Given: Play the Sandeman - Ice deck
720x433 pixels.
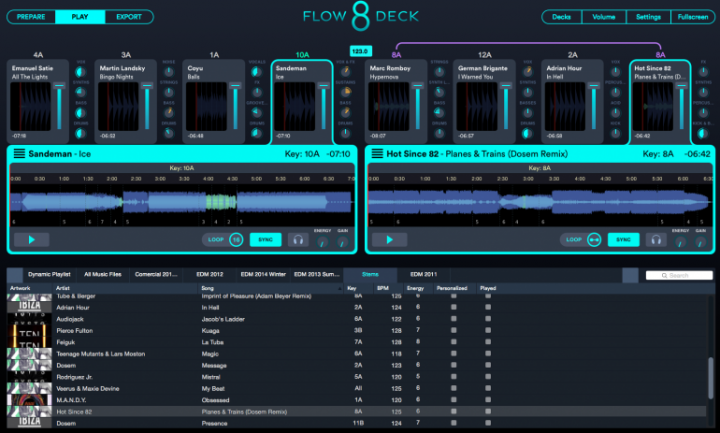Looking at the screenshot, I should click(x=32, y=240).
